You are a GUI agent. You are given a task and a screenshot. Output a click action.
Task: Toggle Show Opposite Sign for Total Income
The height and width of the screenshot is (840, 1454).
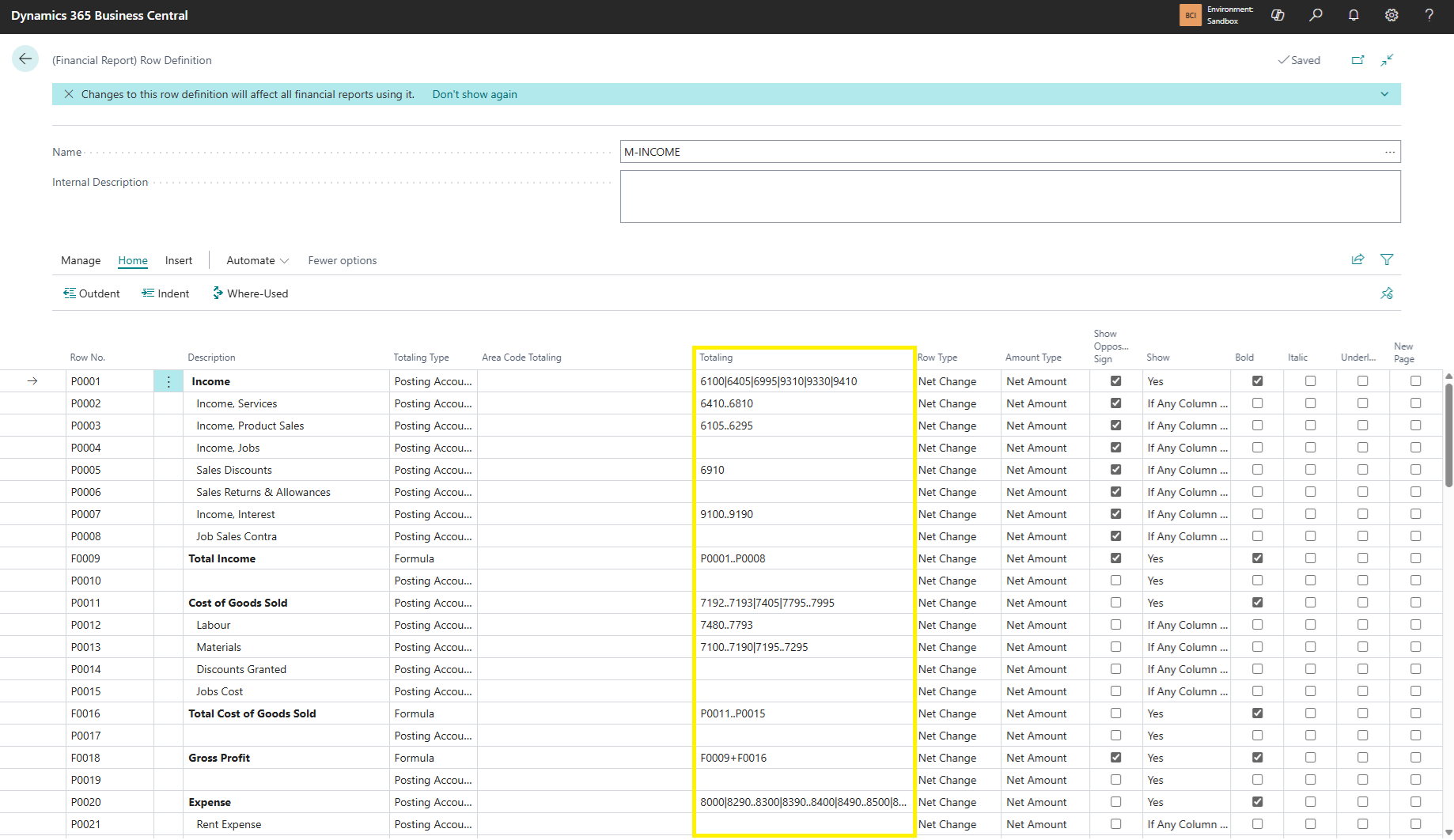pyautogui.click(x=1115, y=558)
